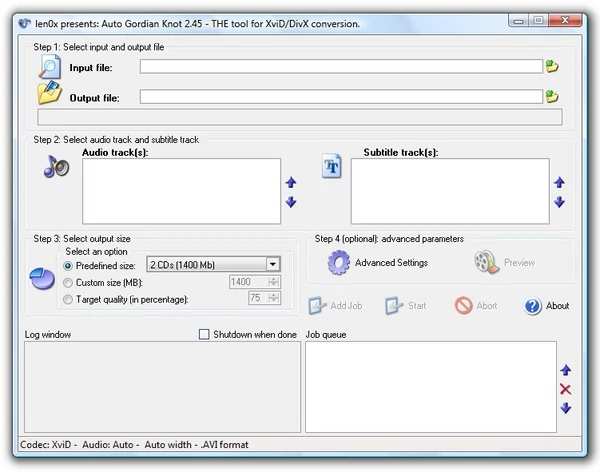Move audio track down with blue arrow
600x472 pixels.
291,202
